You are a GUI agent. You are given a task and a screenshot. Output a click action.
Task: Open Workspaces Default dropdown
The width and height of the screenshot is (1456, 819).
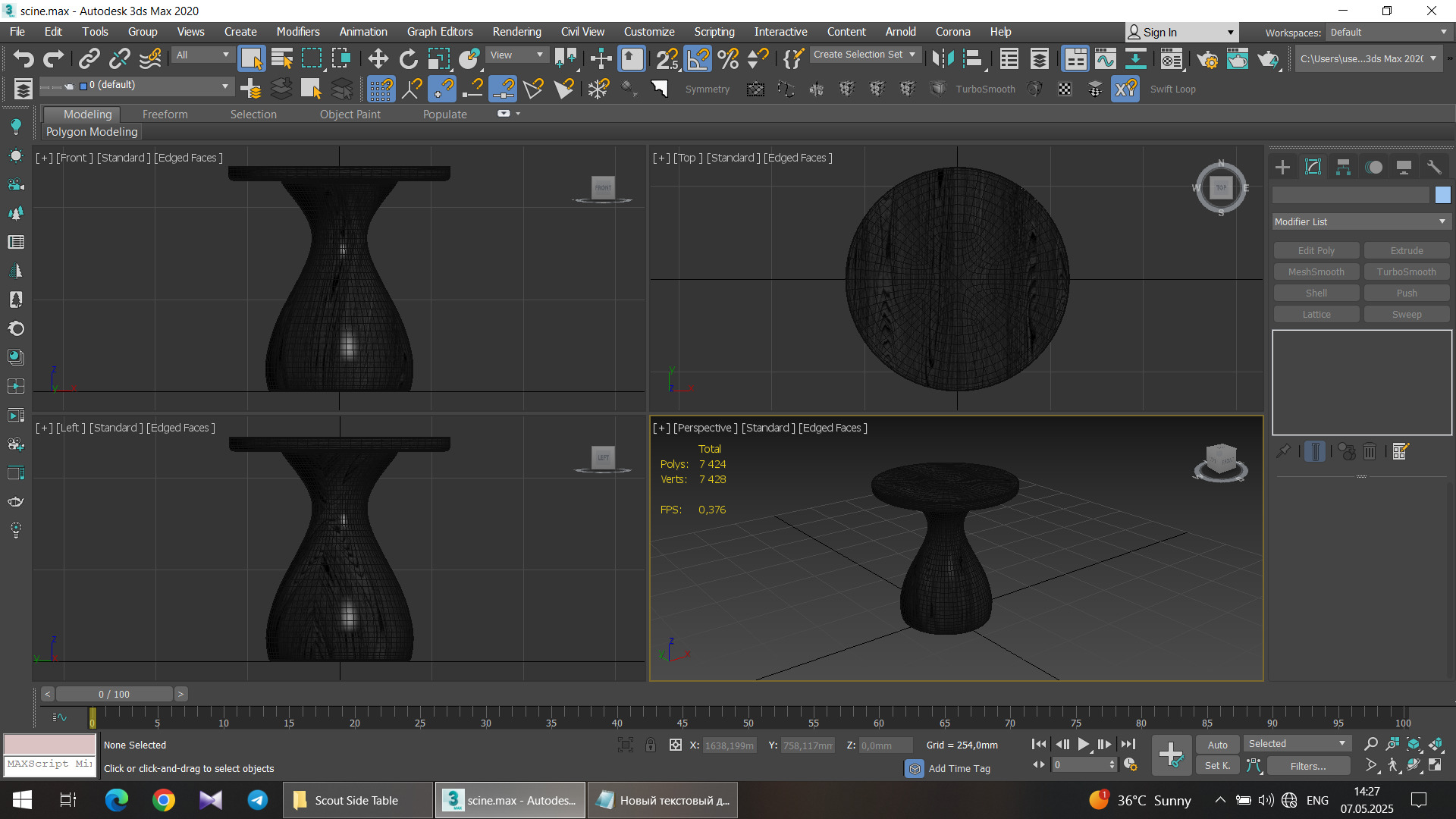tap(1389, 32)
